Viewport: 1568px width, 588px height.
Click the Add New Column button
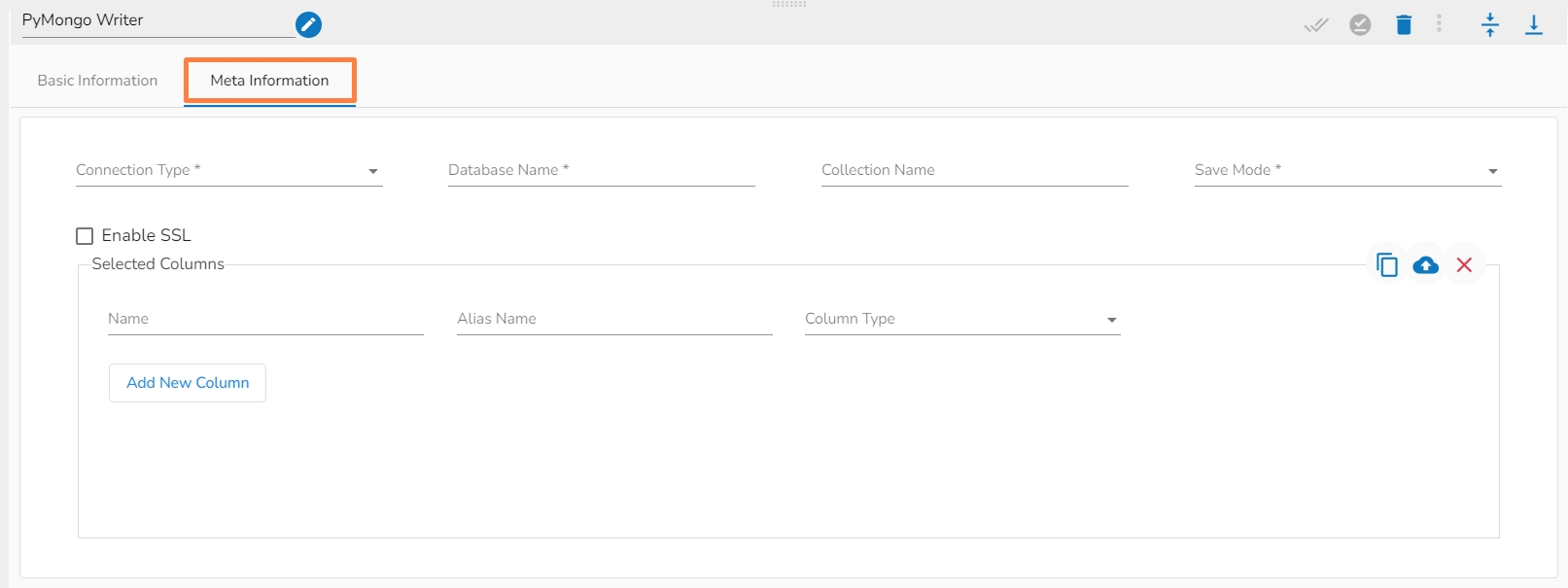tap(188, 383)
